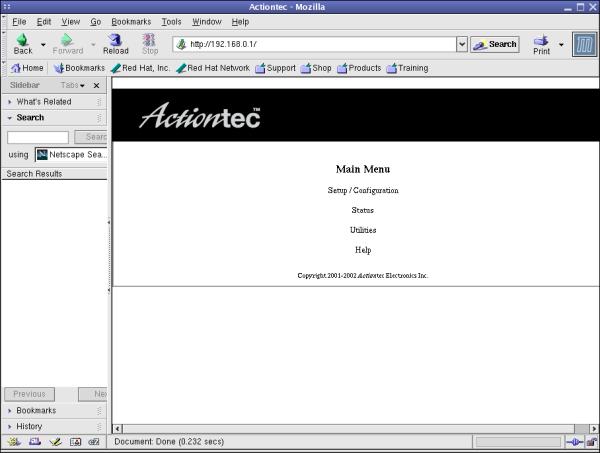Go to Home in the personal toolbar
The image size is (600, 453).
pos(27,68)
